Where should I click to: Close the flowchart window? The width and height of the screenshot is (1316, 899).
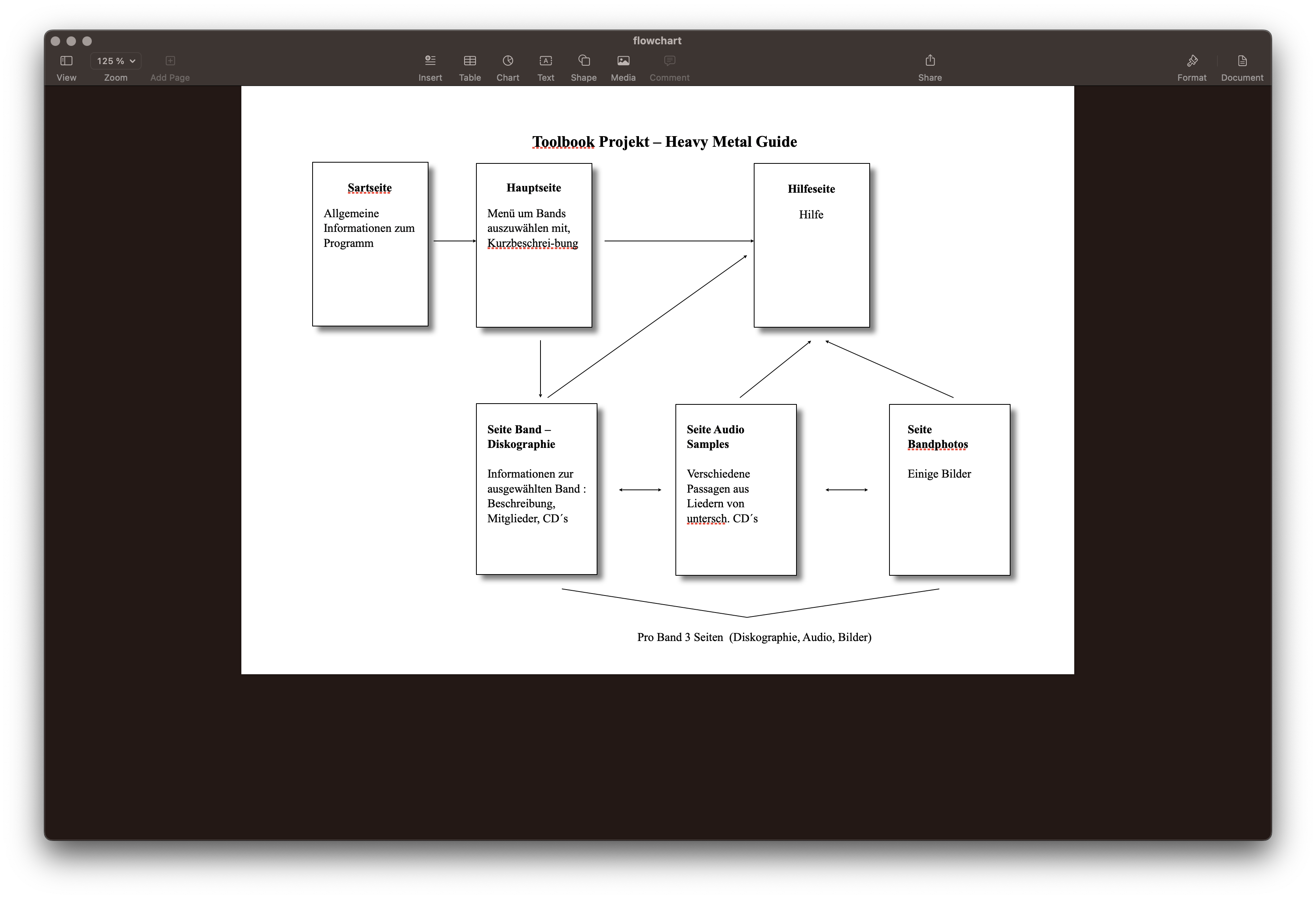(55, 41)
